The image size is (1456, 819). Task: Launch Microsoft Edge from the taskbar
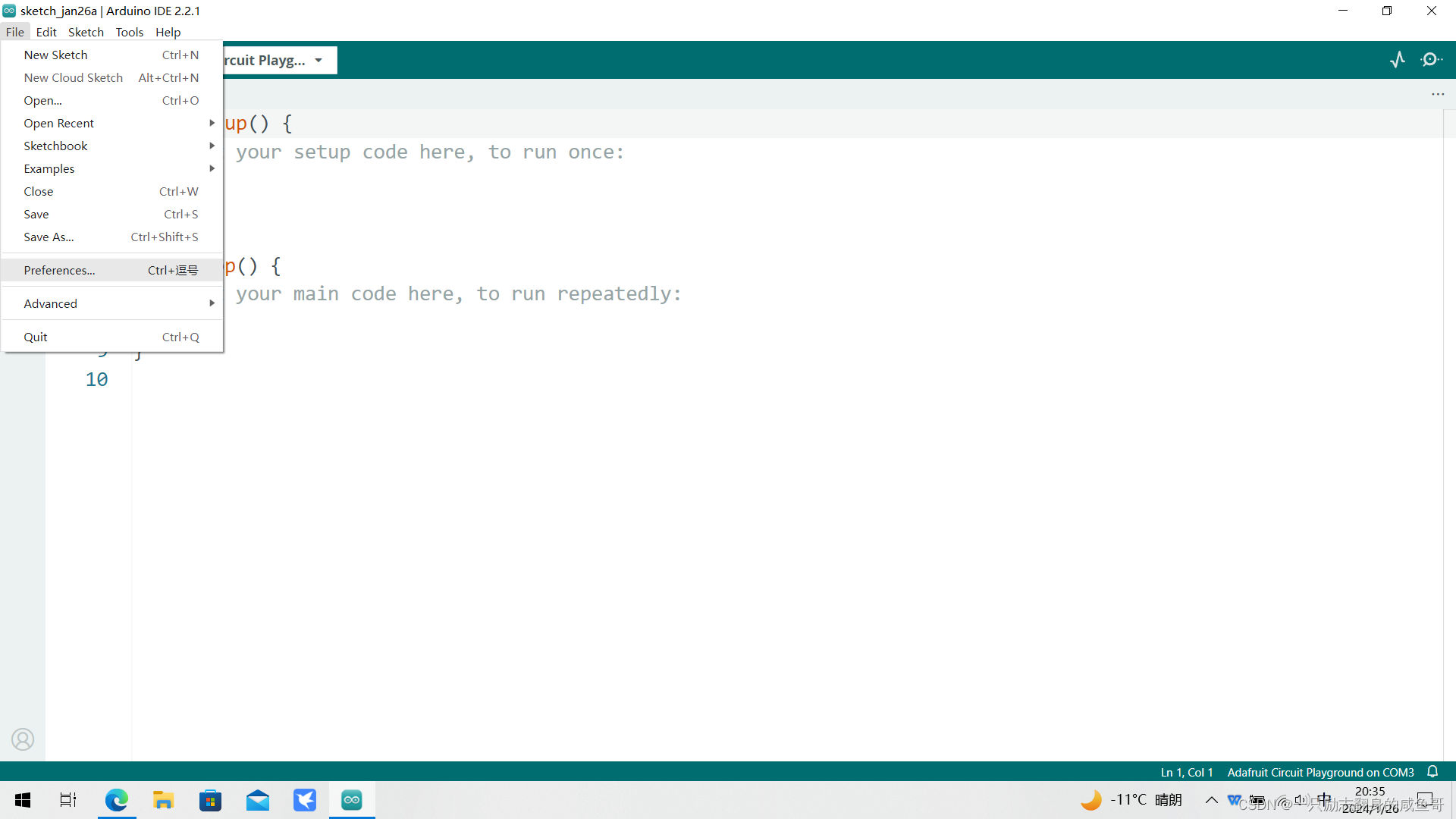pos(116,799)
